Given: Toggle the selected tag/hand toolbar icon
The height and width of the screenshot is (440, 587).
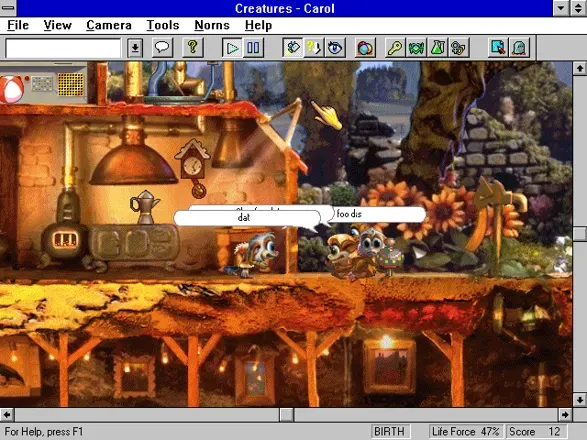Looking at the screenshot, I should [292, 48].
